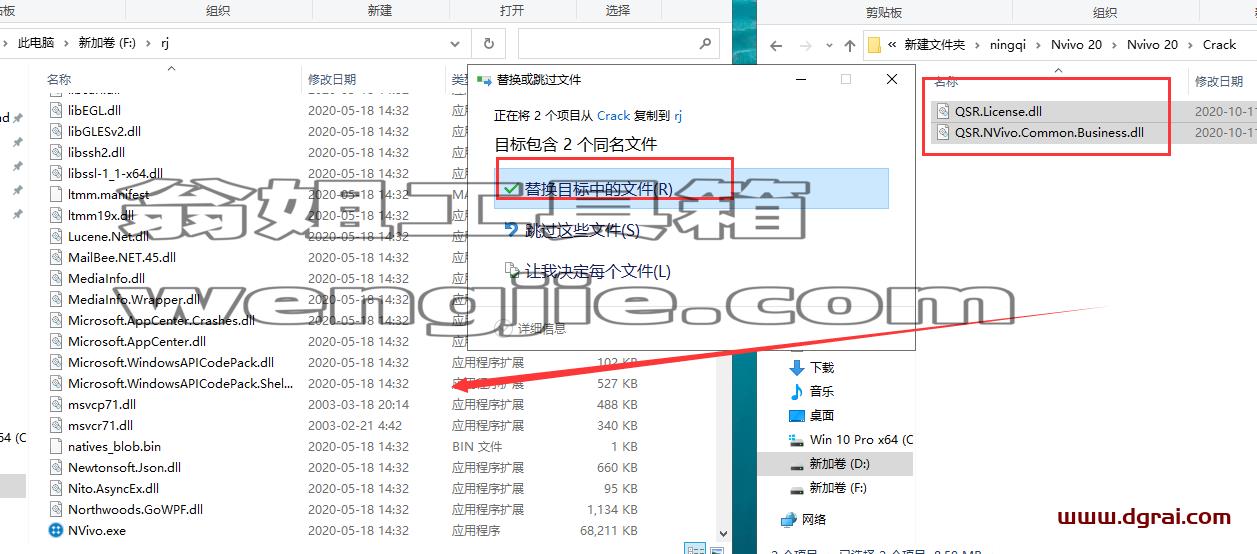The width and height of the screenshot is (1257, 554).
Task: Select ltmm.manifest file icon
Action: (58, 194)
